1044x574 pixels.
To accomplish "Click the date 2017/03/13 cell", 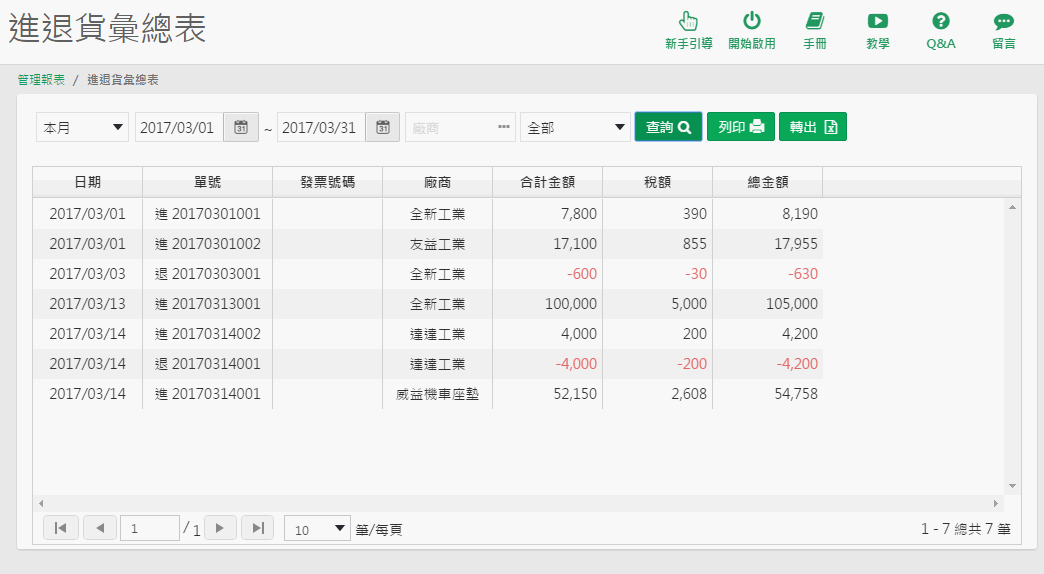I will (x=87, y=304).
